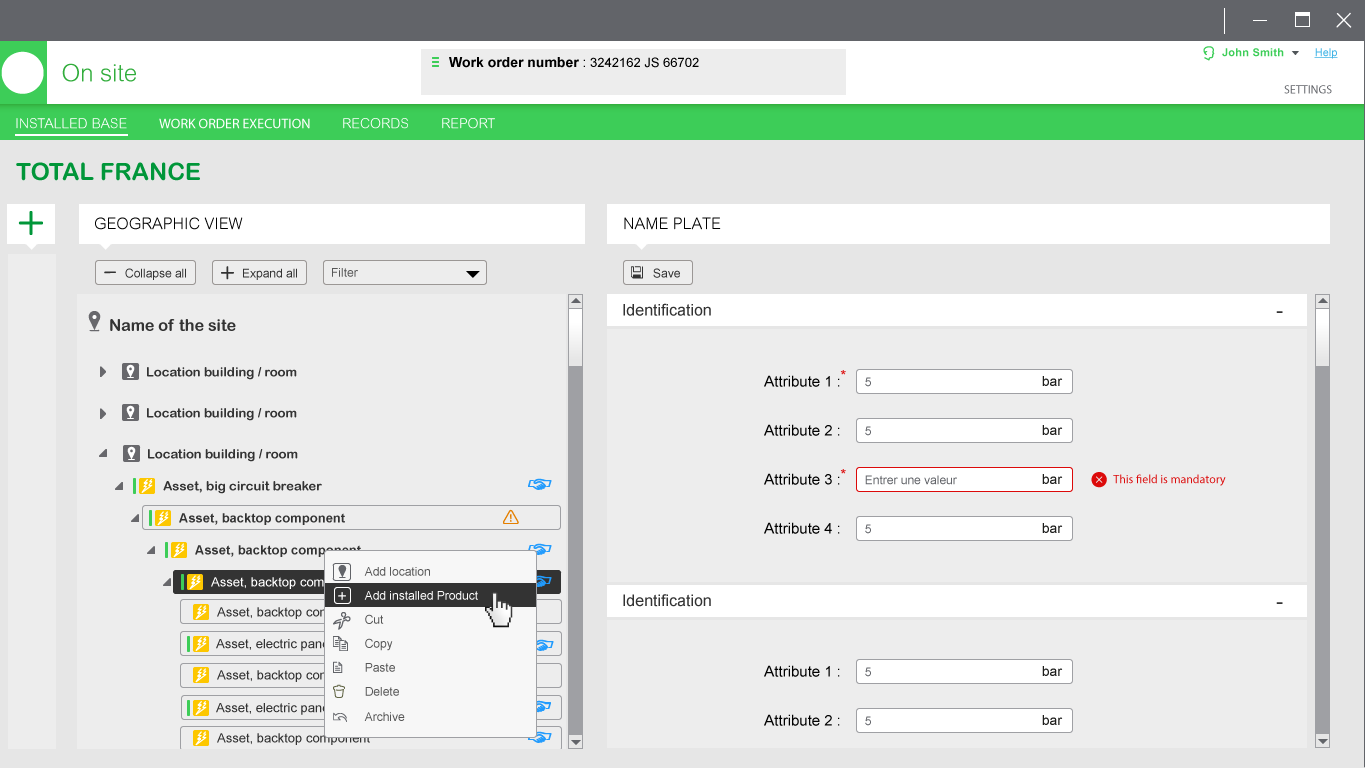1366x768 pixels.
Task: Click the white circle logo beside On site
Action: [23, 73]
